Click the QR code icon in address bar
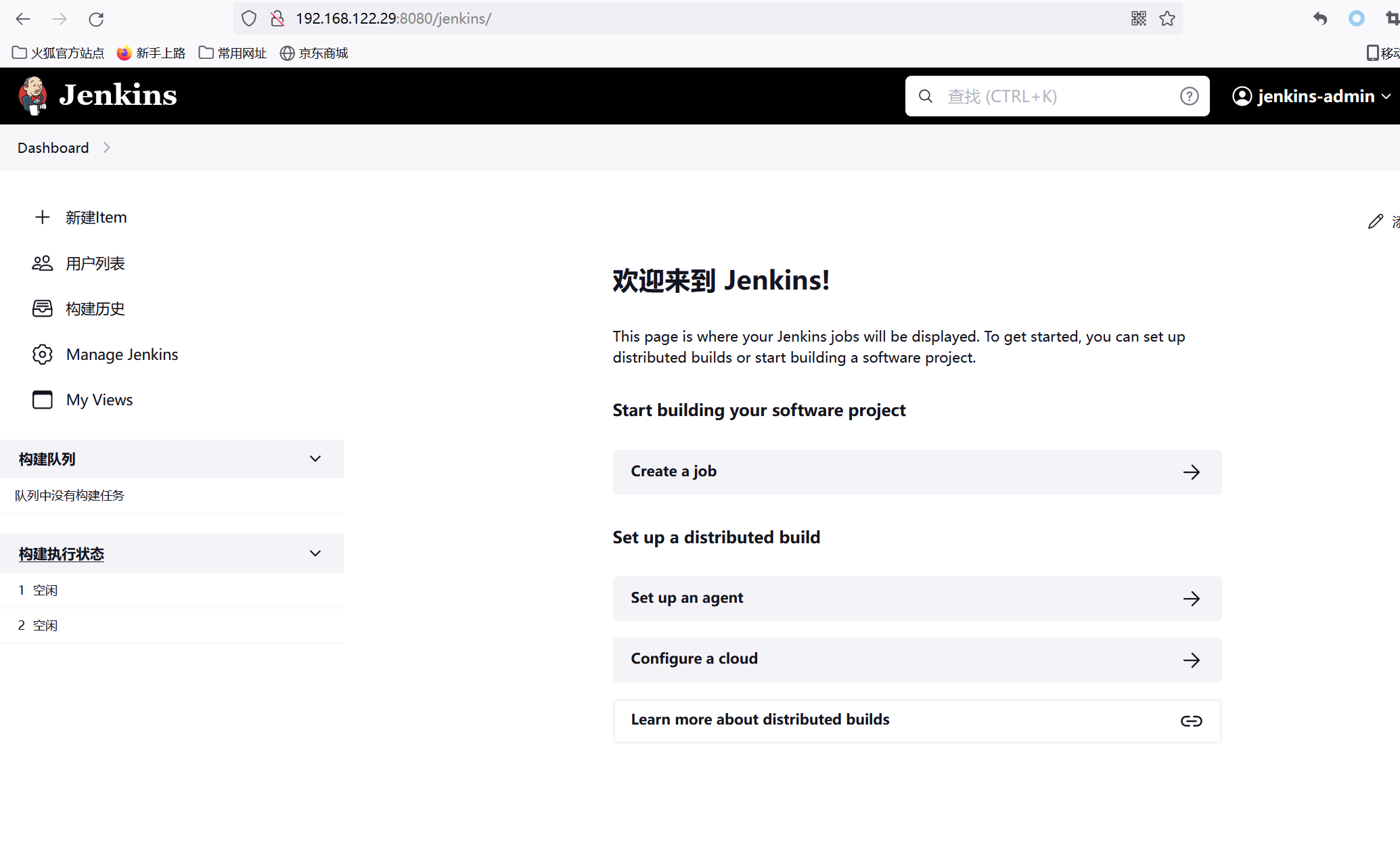 [x=1139, y=19]
